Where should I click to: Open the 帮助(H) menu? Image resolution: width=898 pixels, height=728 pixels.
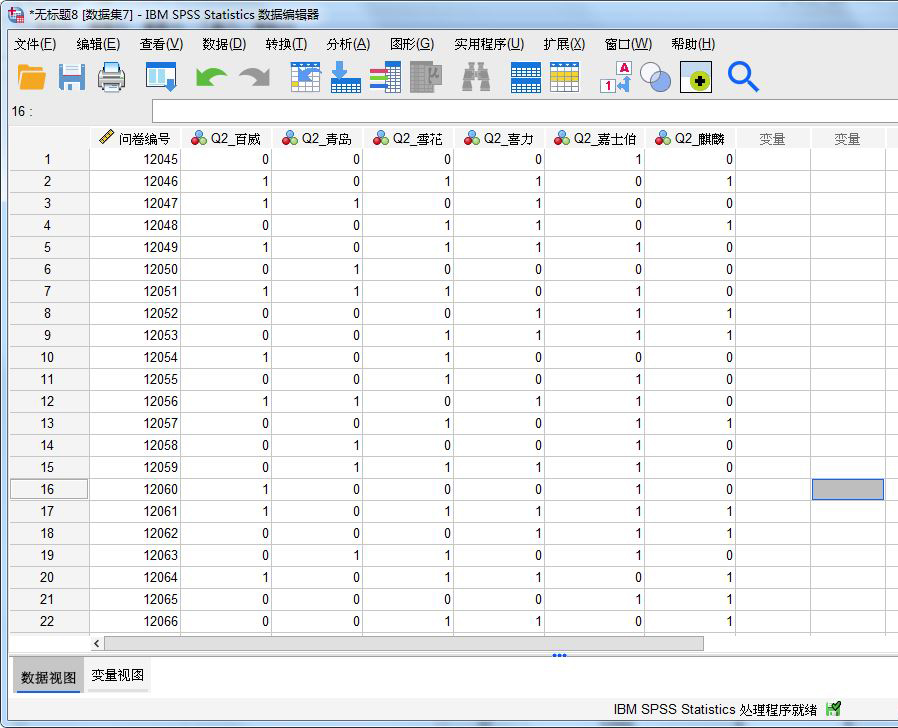pos(693,44)
